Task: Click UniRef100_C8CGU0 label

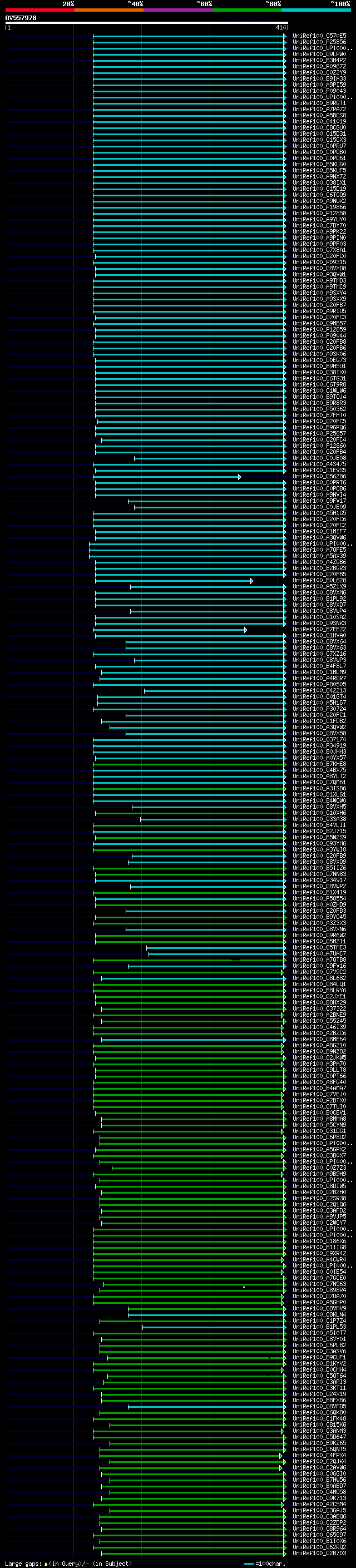Action: pyautogui.click(x=319, y=127)
